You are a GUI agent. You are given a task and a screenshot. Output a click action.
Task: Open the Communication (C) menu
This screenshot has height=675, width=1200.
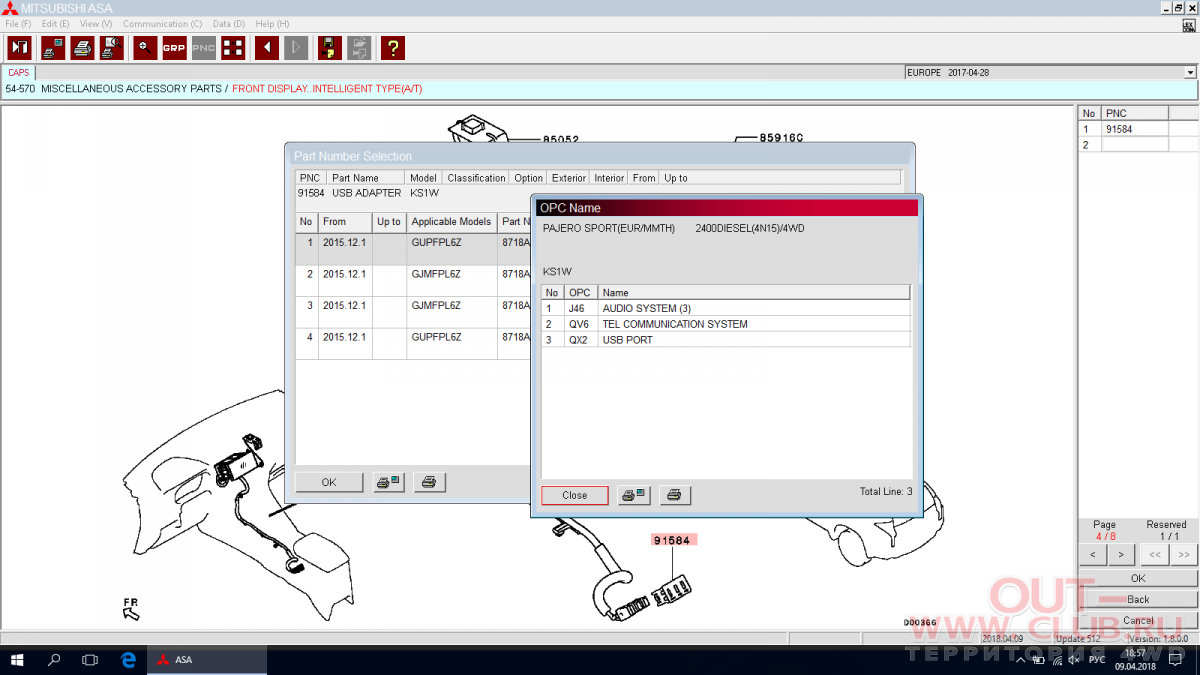tap(162, 24)
